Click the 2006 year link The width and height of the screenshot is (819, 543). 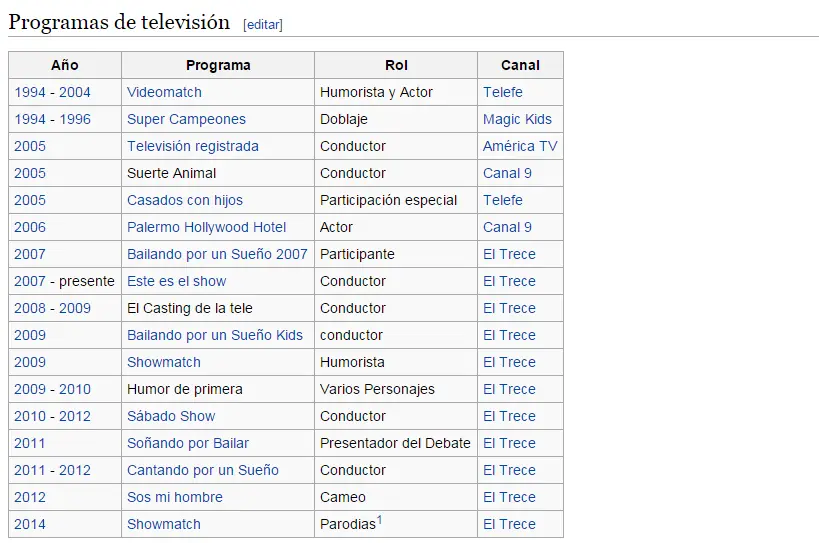(30, 228)
